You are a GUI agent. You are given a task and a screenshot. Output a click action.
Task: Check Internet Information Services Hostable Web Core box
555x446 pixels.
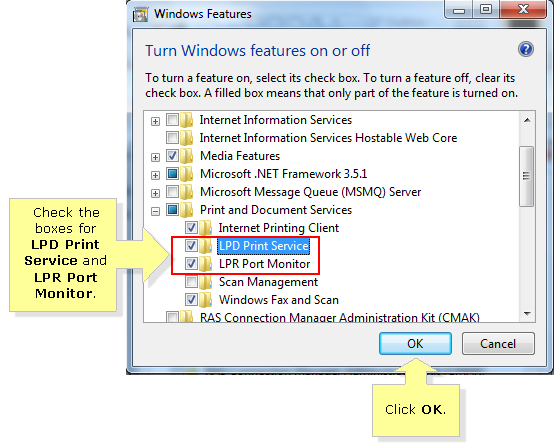pos(172,137)
